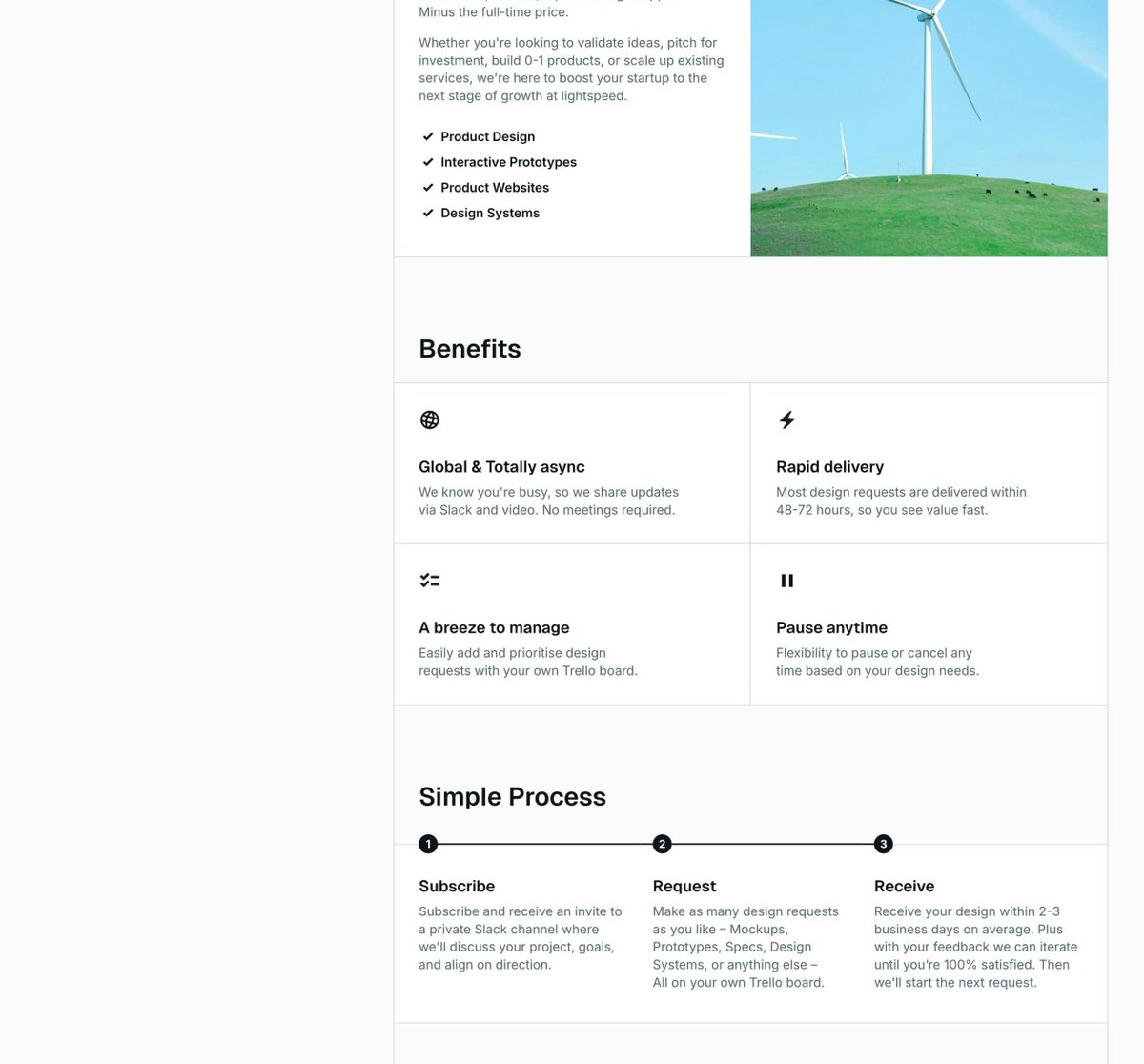Click the Product Websites list item text
1144x1064 pixels.
click(495, 188)
